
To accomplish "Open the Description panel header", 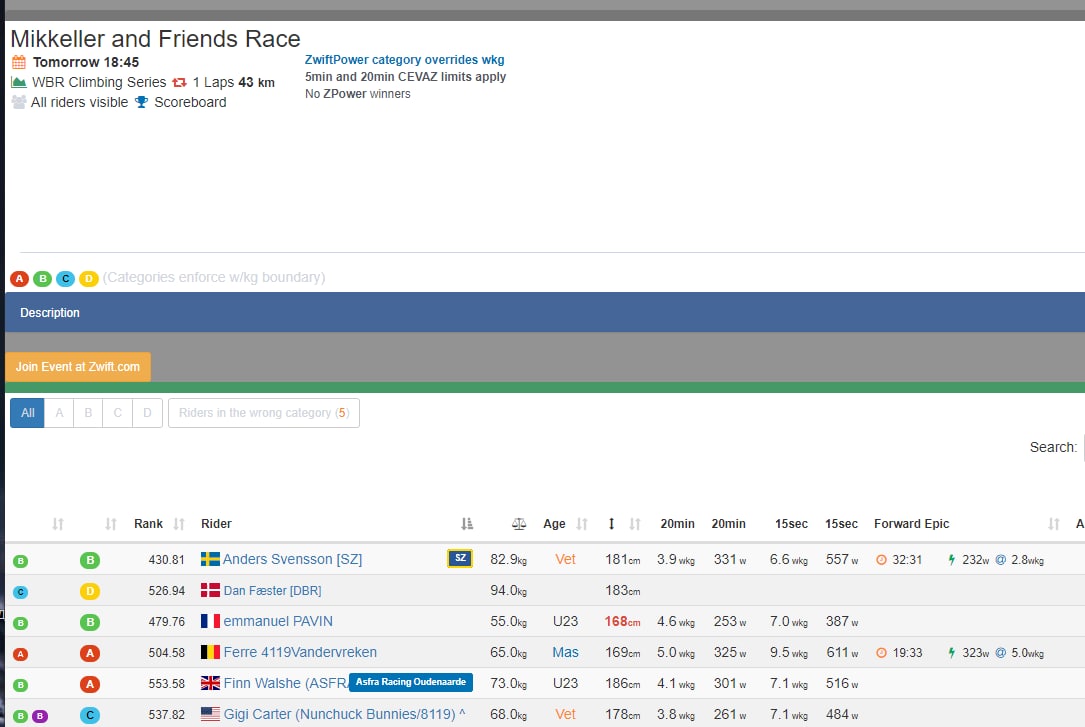I will 545,312.
